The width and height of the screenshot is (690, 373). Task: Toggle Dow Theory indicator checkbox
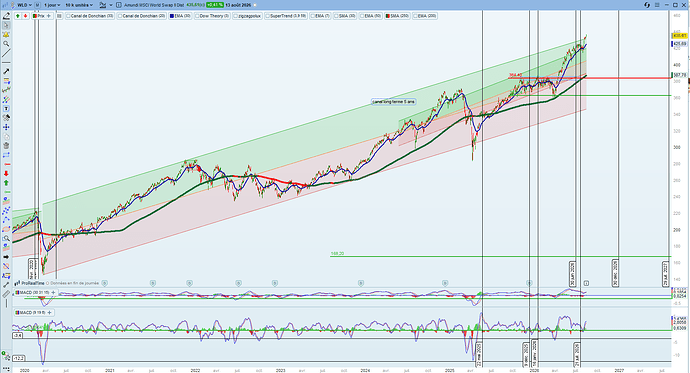(198, 16)
